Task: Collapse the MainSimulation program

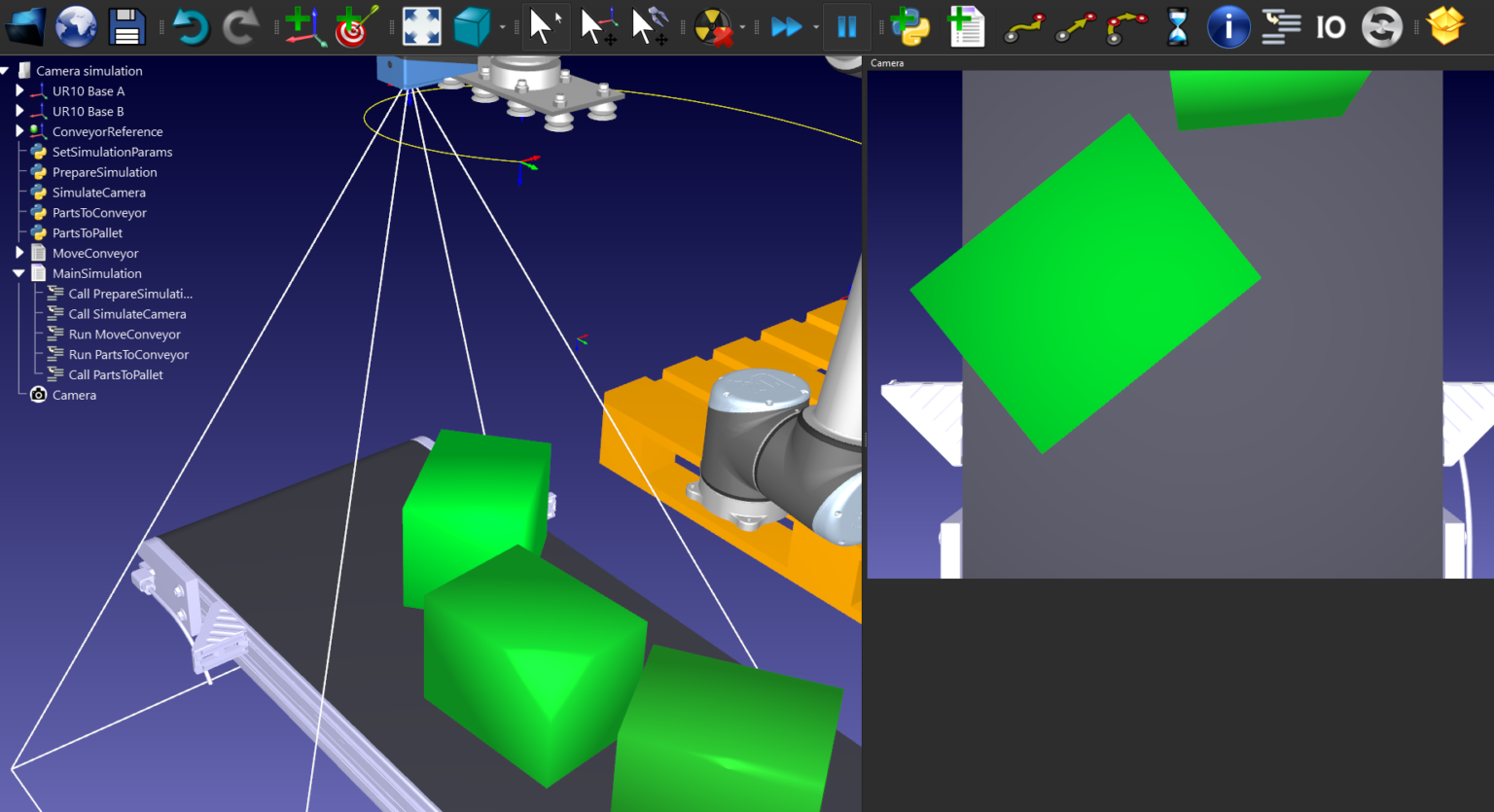Action: point(17,273)
